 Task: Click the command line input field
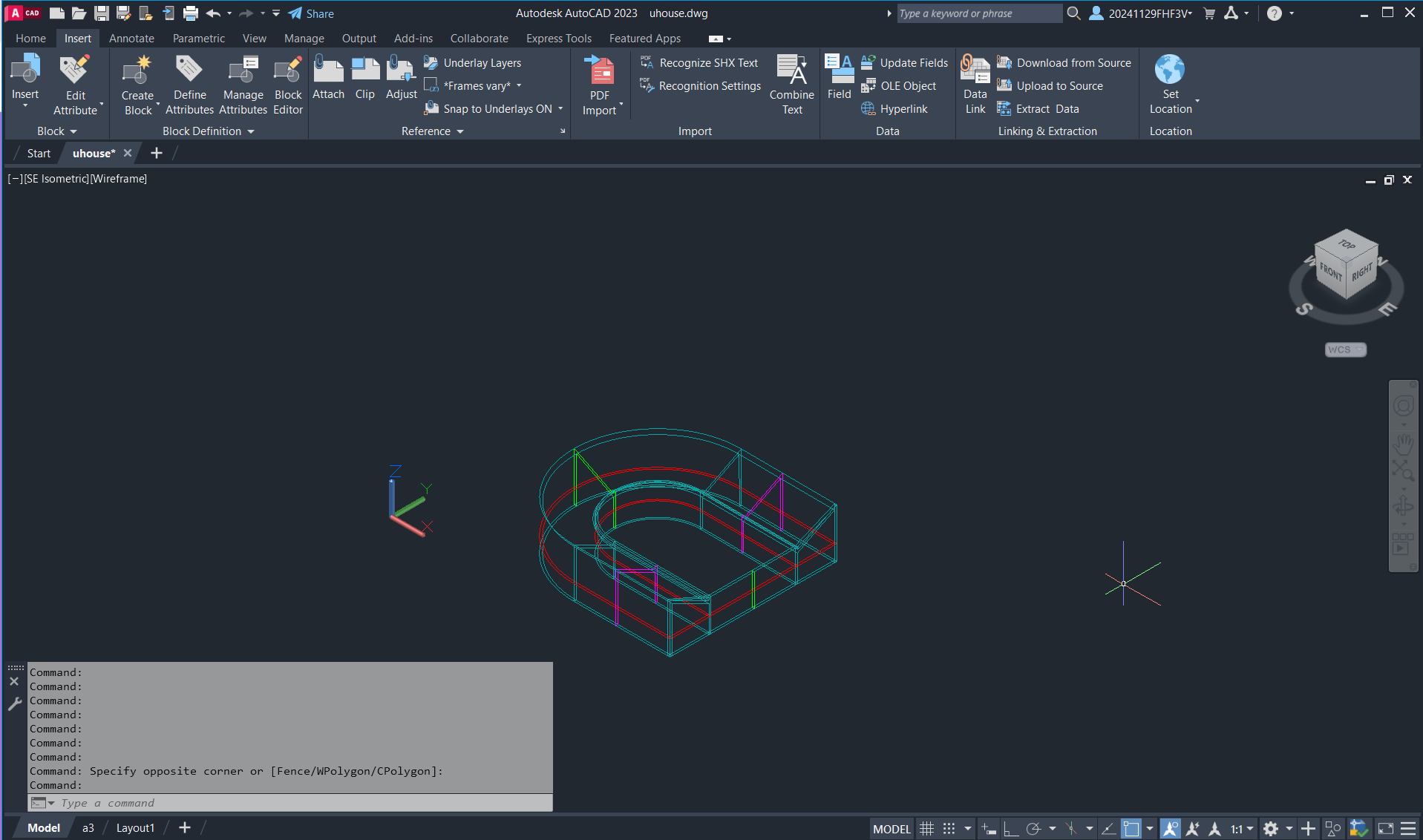297,803
